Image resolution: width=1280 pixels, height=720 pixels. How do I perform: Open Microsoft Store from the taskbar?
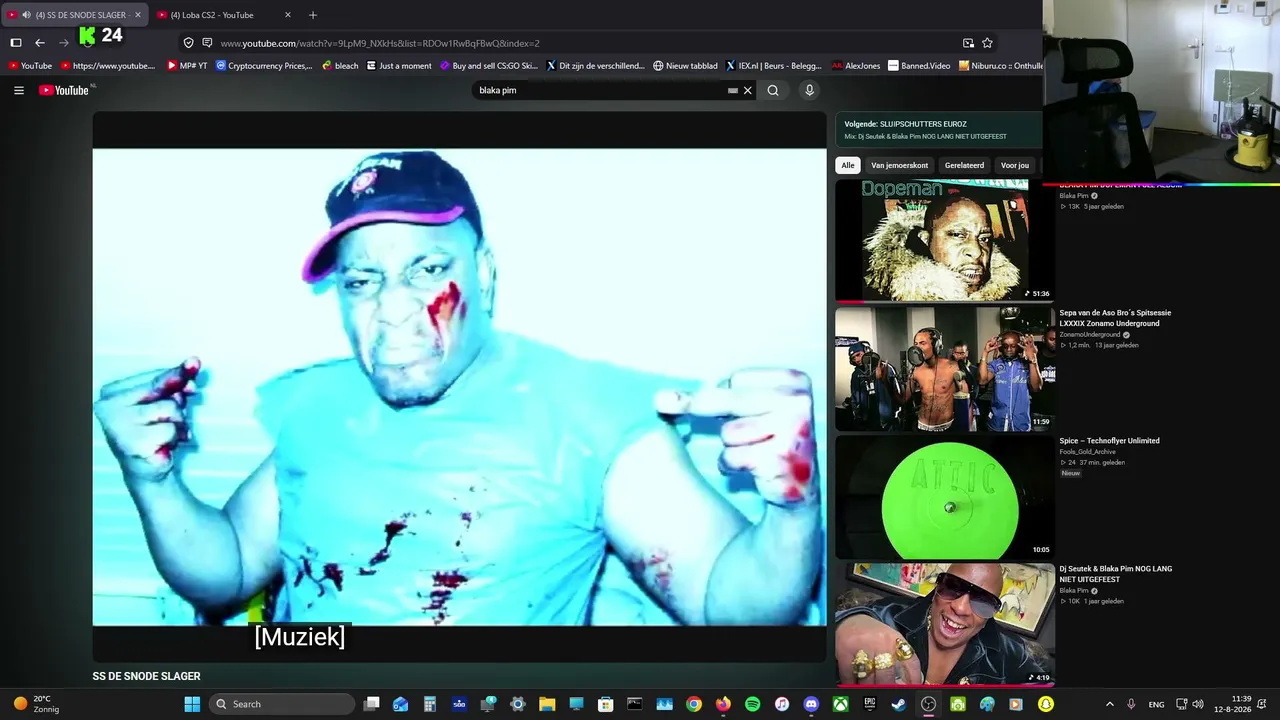[606, 704]
